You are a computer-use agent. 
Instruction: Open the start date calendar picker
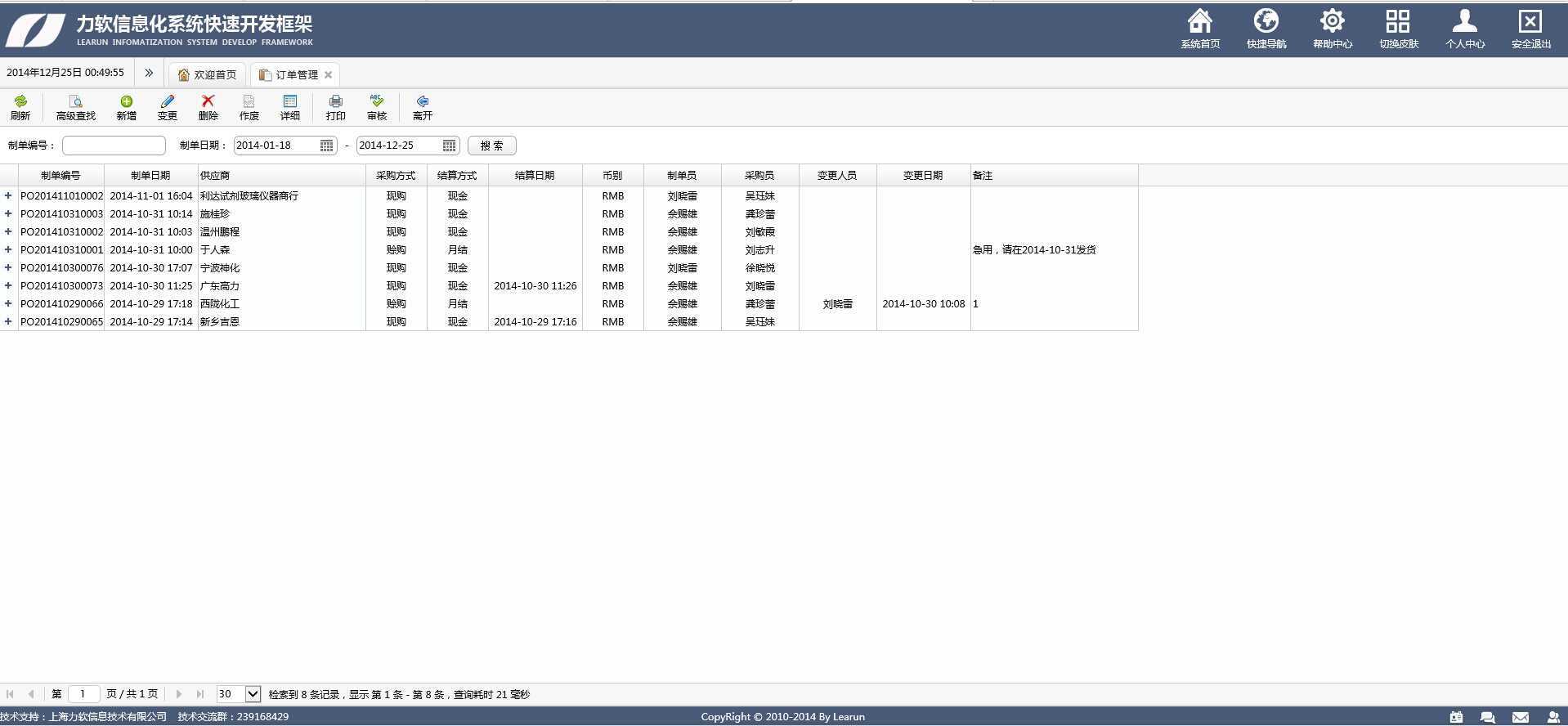(326, 146)
